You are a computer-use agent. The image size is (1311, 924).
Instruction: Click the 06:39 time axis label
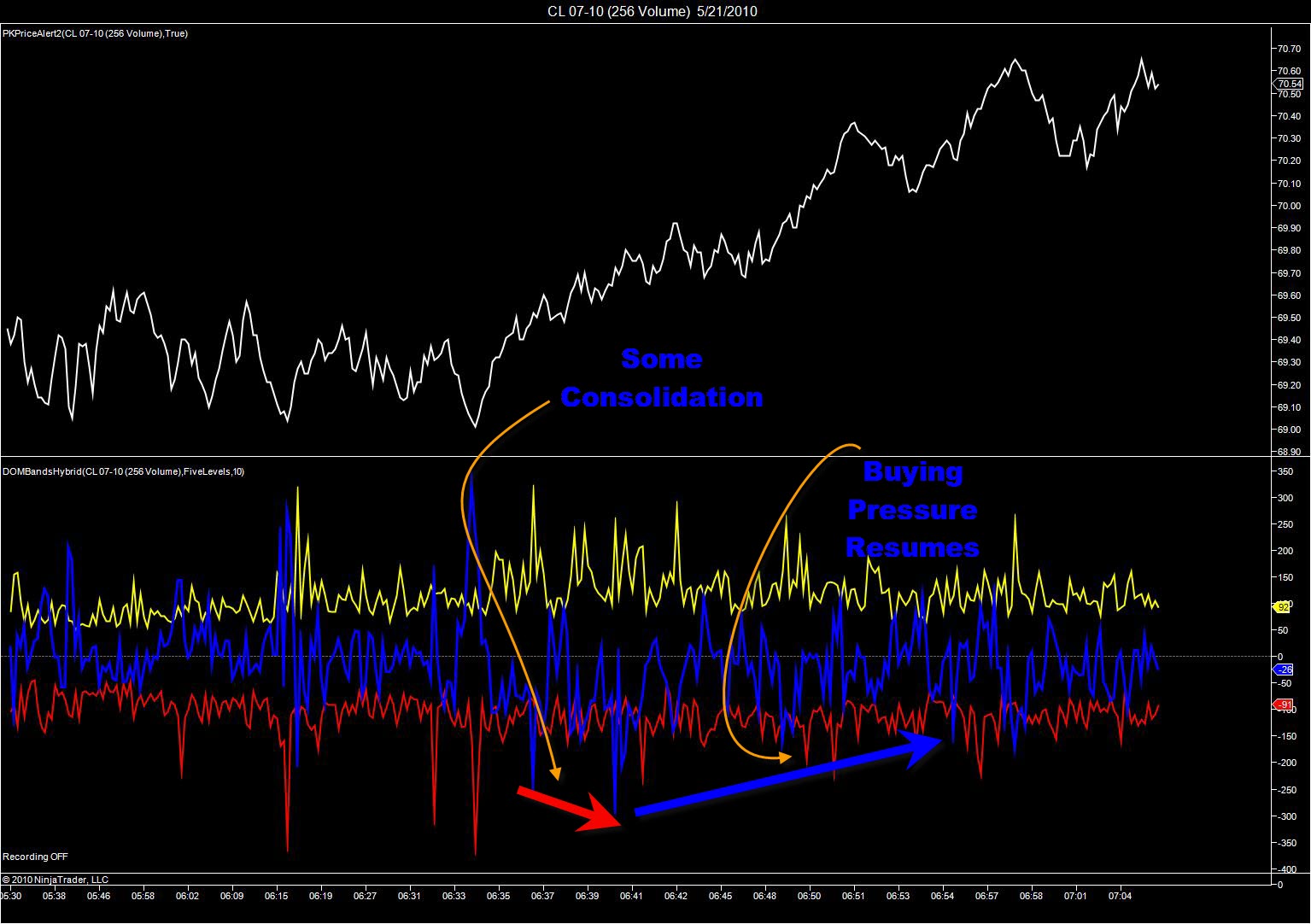[588, 897]
